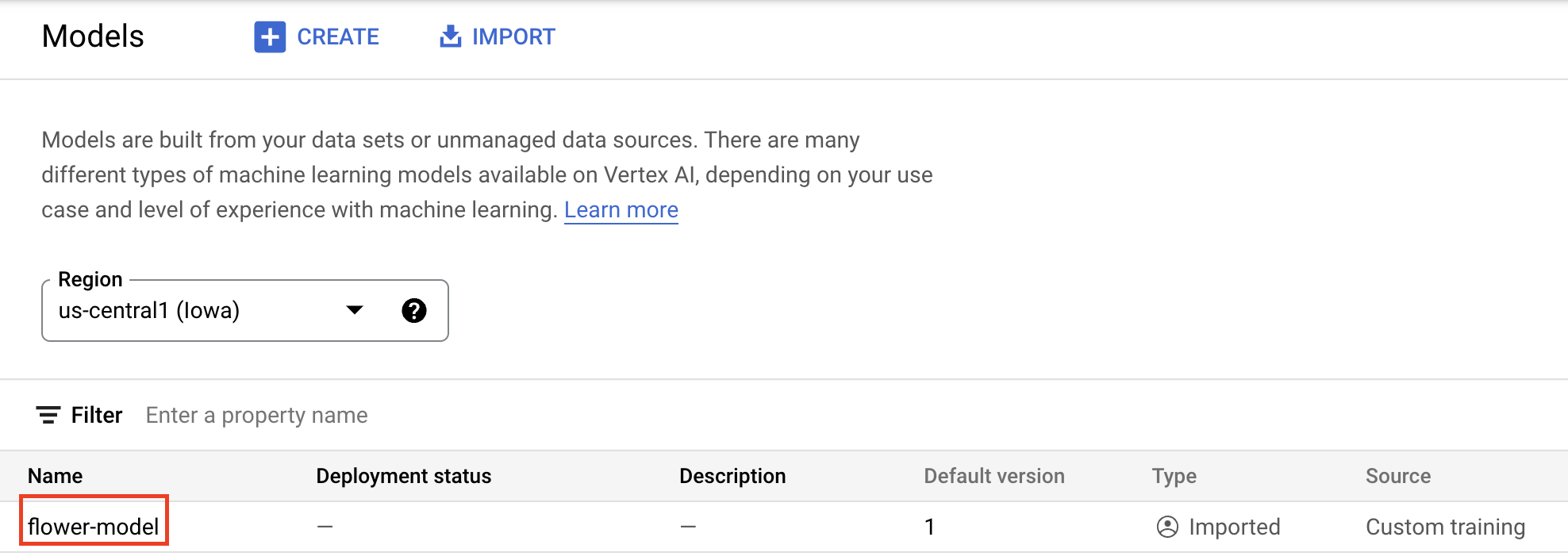This screenshot has height=560, width=1568.
Task: Open the flower-model model entry
Action: [x=94, y=527]
